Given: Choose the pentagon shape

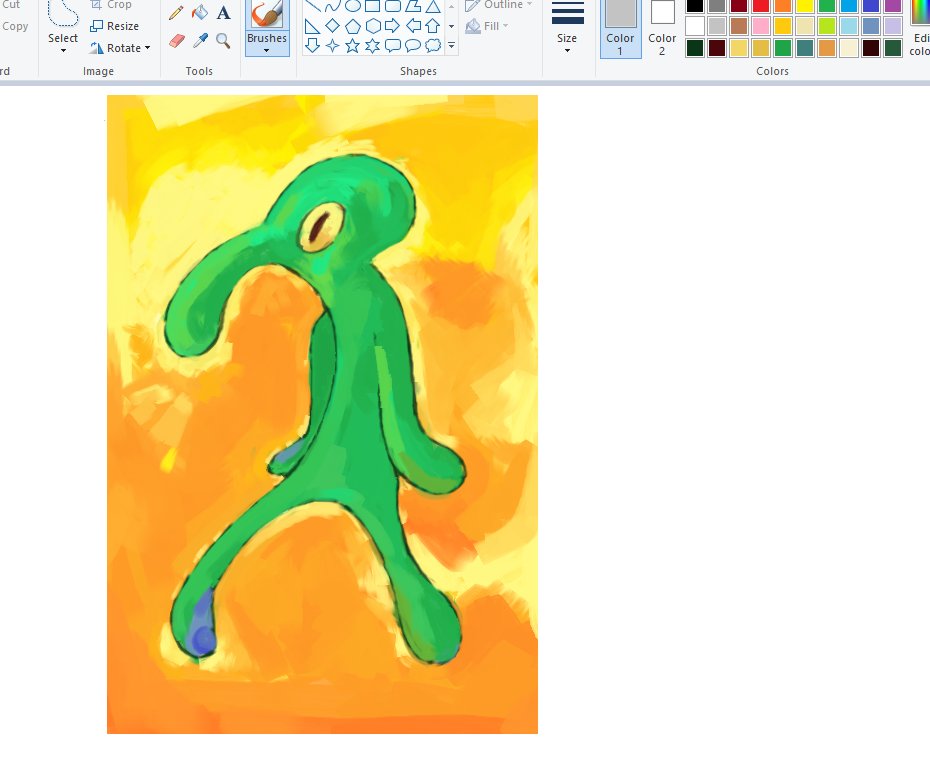Looking at the screenshot, I should tap(353, 26).
